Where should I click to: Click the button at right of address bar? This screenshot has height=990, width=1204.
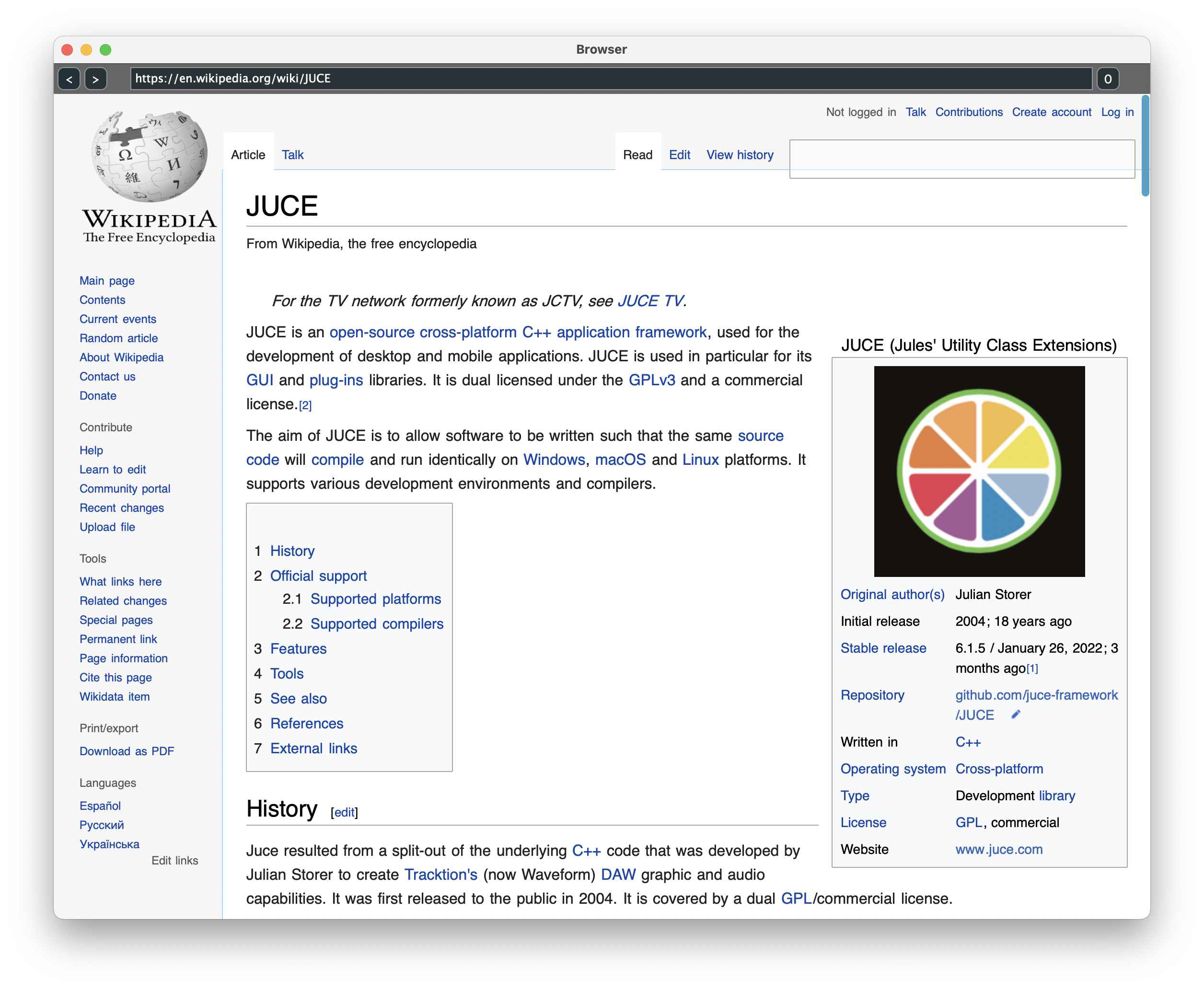click(1108, 79)
